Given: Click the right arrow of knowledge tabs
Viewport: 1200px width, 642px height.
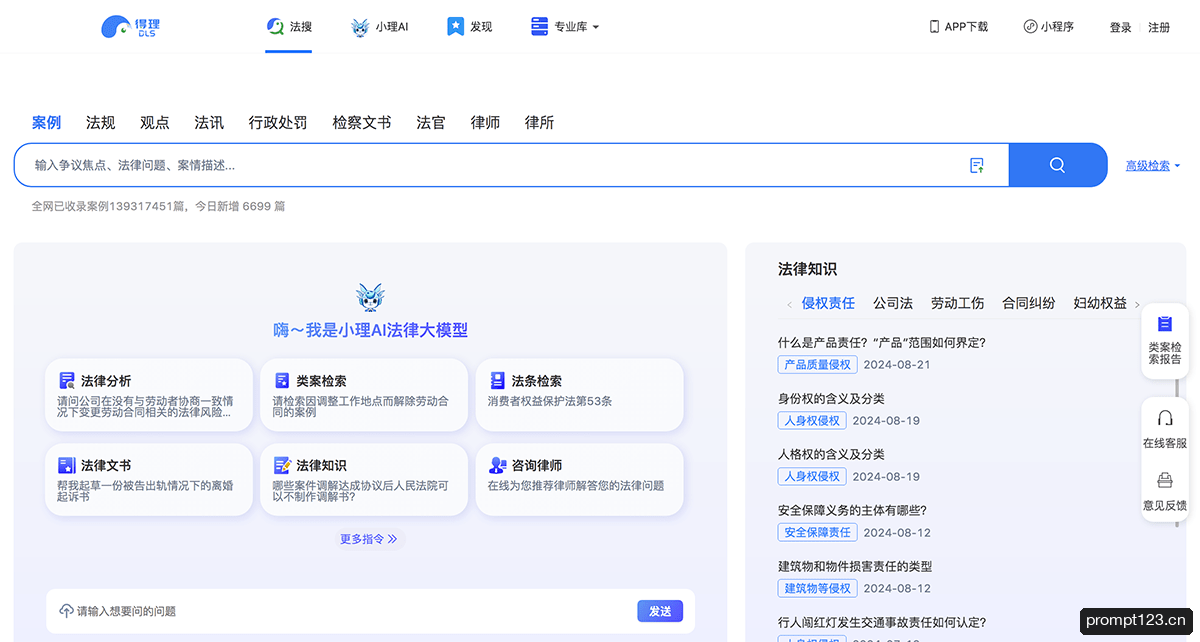Looking at the screenshot, I should [x=1137, y=304].
